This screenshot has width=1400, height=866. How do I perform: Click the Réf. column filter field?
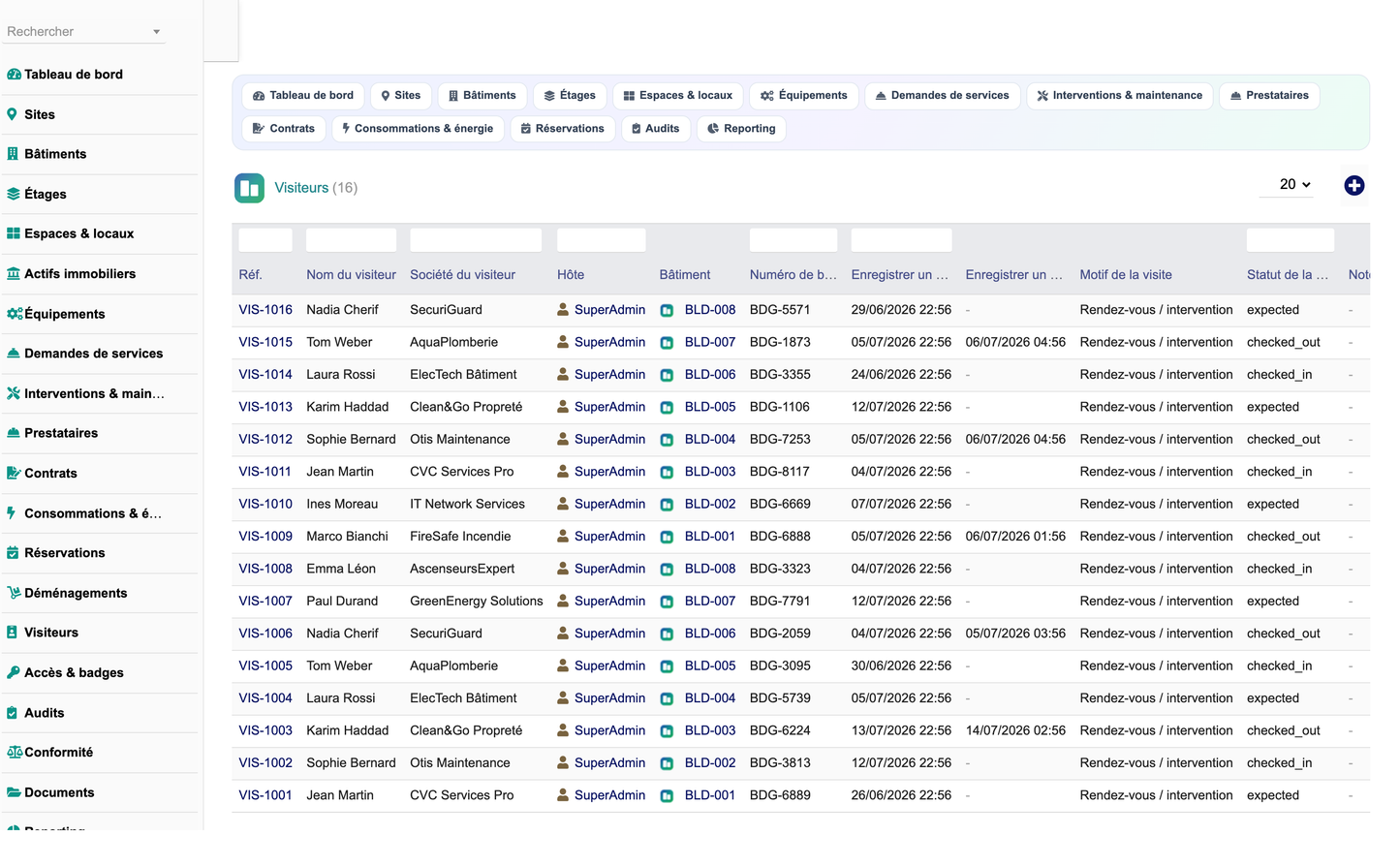[265, 240]
